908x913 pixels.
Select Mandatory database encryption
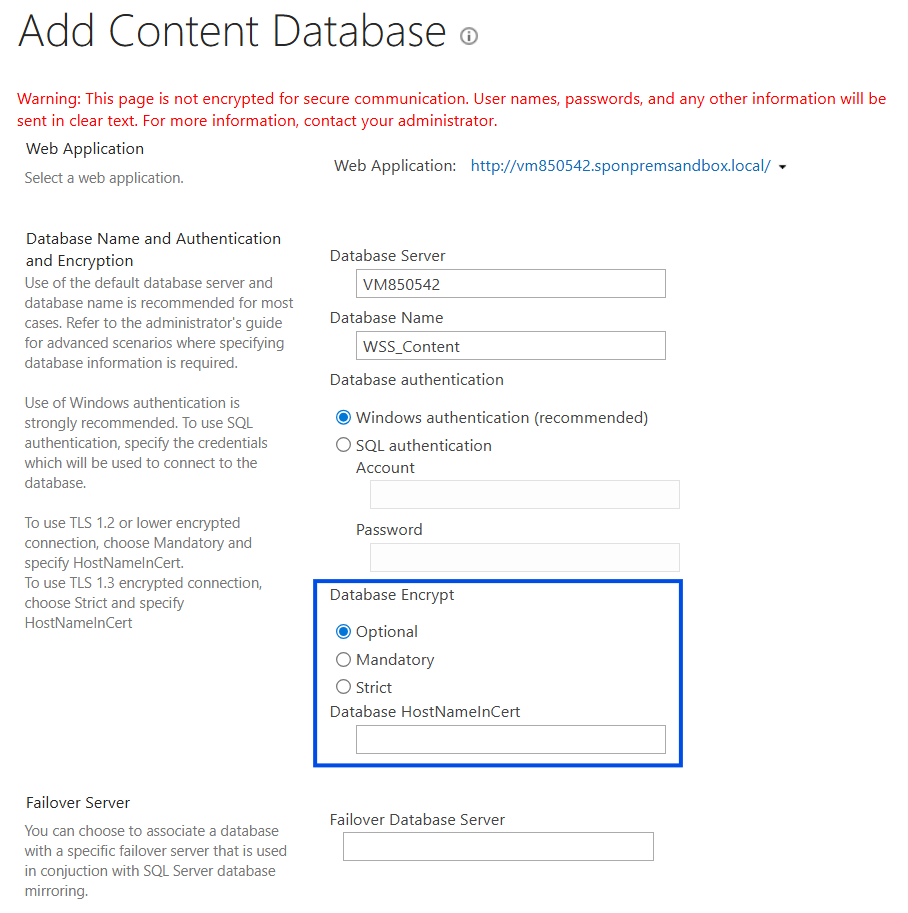click(x=343, y=659)
